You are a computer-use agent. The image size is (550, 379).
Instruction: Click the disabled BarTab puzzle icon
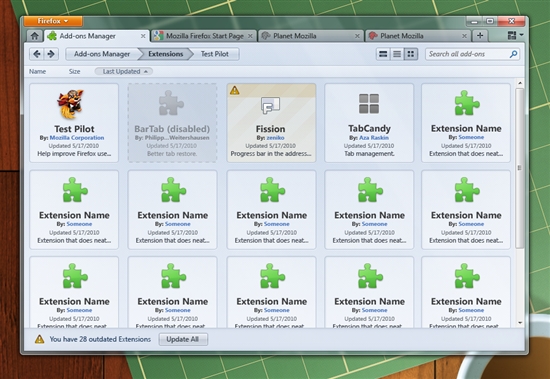171,103
